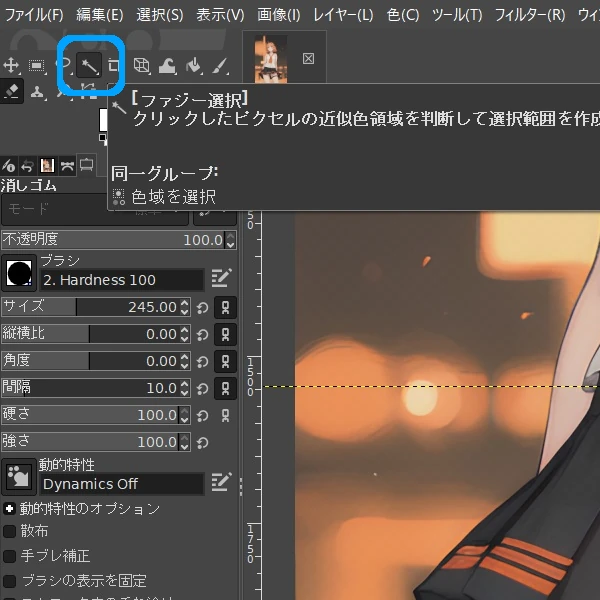This screenshot has width=600, height=600.
Task: Enable the 手ブレ補正 checkbox
Action: tap(9, 556)
